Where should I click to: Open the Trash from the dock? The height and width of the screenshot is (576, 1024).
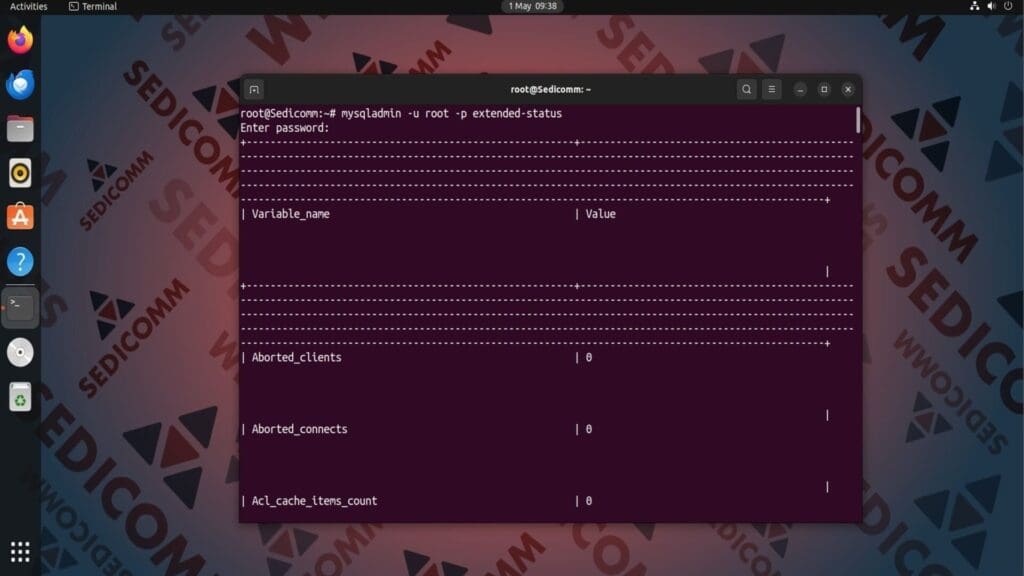point(20,396)
